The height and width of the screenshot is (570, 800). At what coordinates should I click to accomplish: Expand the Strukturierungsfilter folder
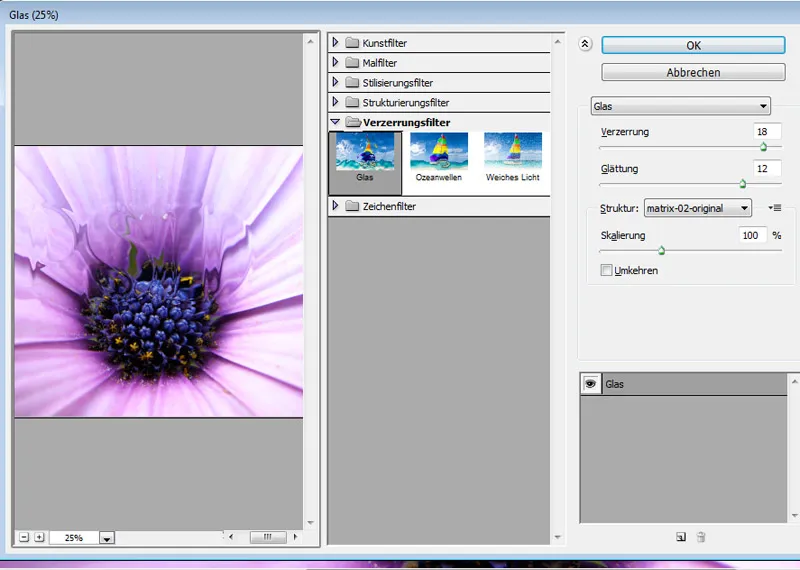(x=335, y=102)
